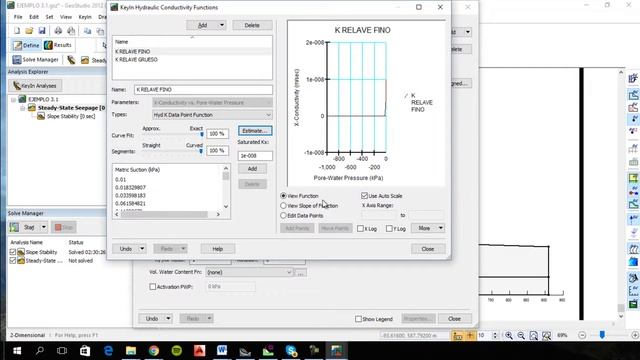Image resolution: width=640 pixels, height=360 pixels.
Task: Select View Slope of Function option
Action: pos(283,206)
